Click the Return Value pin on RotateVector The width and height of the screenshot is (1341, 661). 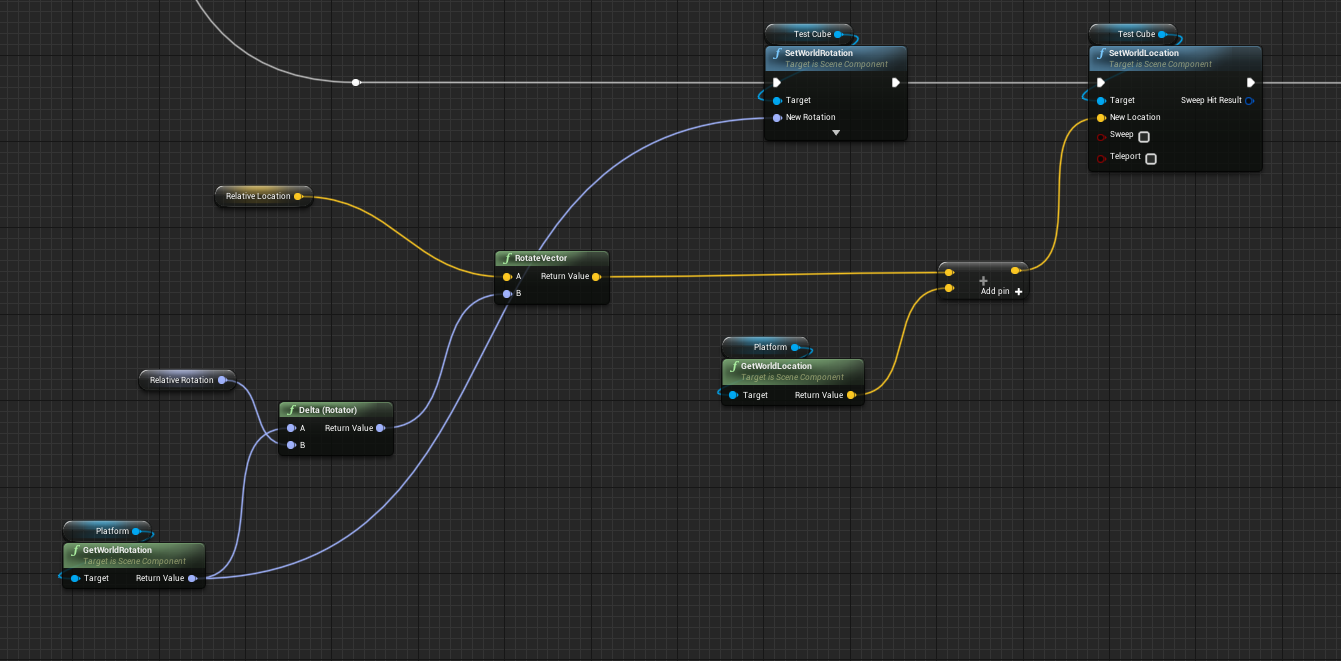point(597,276)
